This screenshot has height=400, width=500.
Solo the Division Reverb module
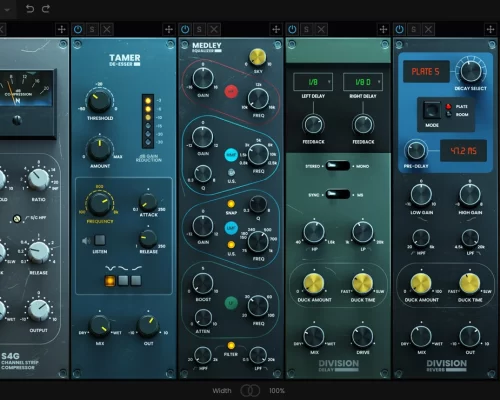click(x=414, y=29)
